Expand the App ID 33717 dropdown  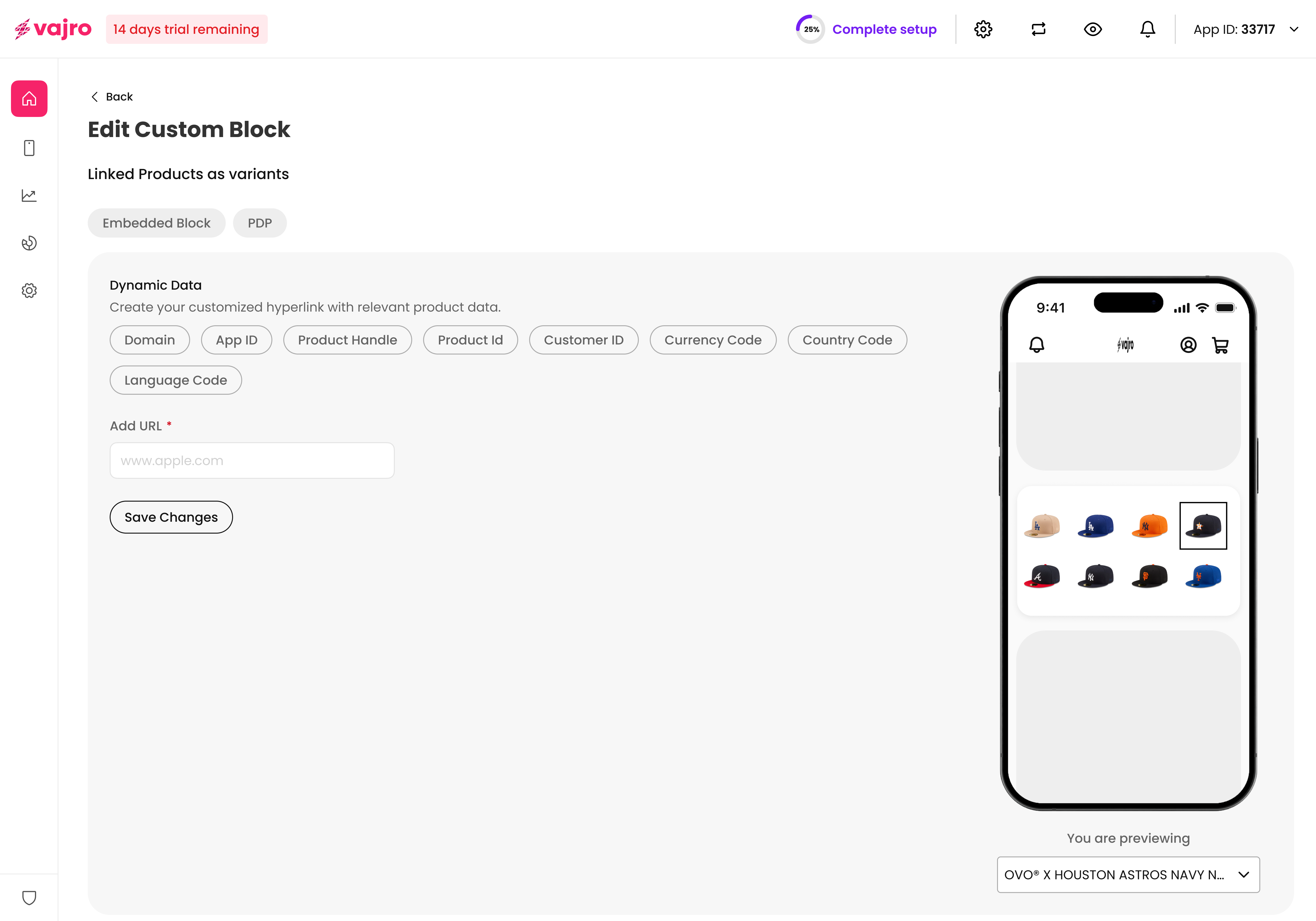(1245, 29)
